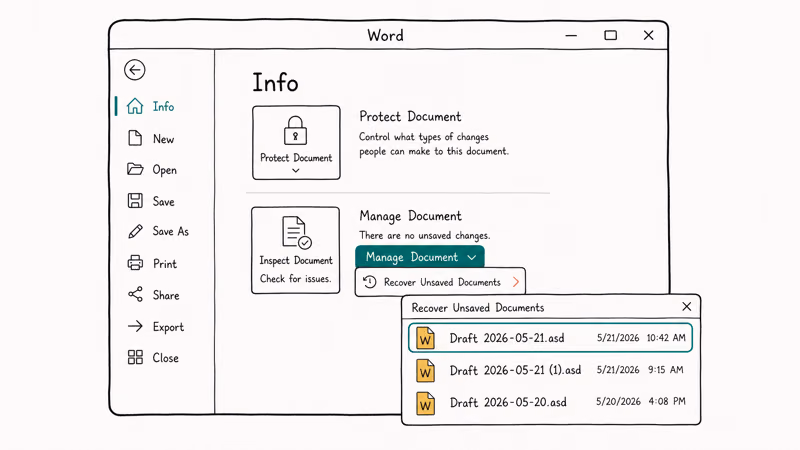Click the Print printer icon

(x=135, y=263)
